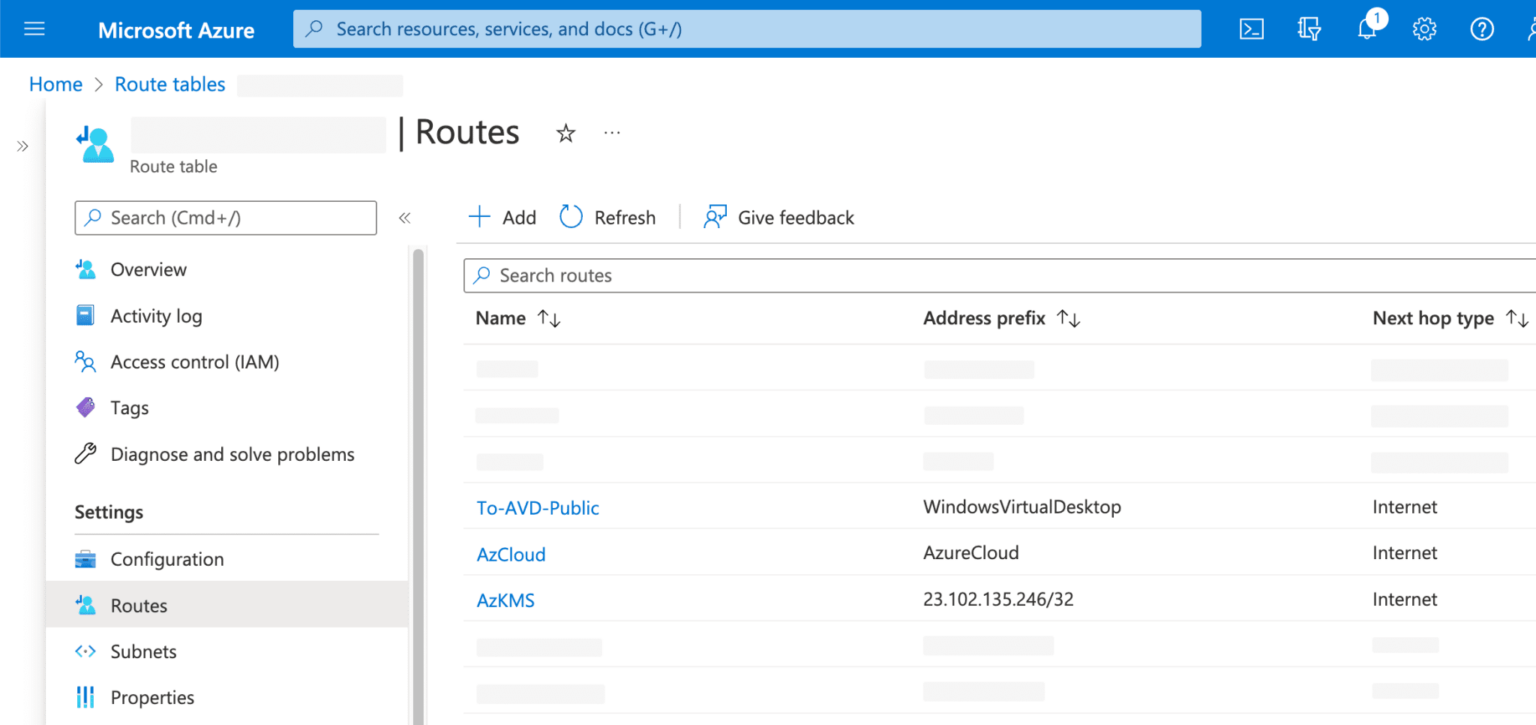The width and height of the screenshot is (1536, 725).
Task: Select Tags in the route table sidebar
Action: pos(129,407)
